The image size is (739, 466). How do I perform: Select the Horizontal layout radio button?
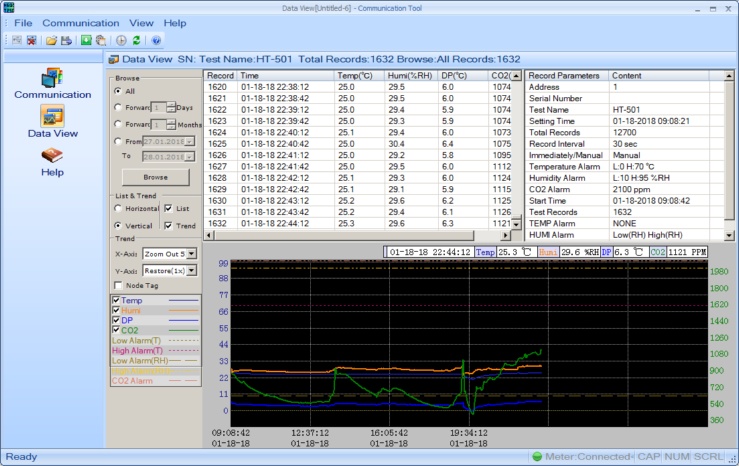[x=118, y=208]
